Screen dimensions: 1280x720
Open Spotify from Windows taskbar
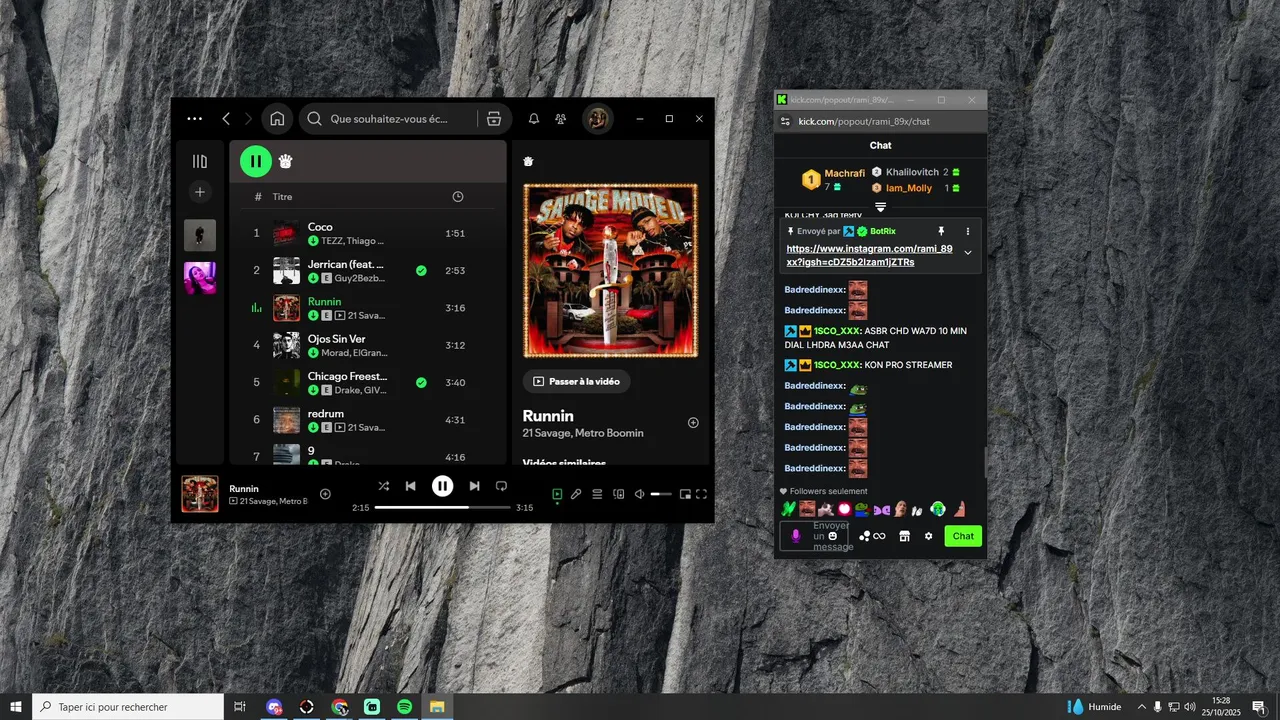(x=404, y=707)
